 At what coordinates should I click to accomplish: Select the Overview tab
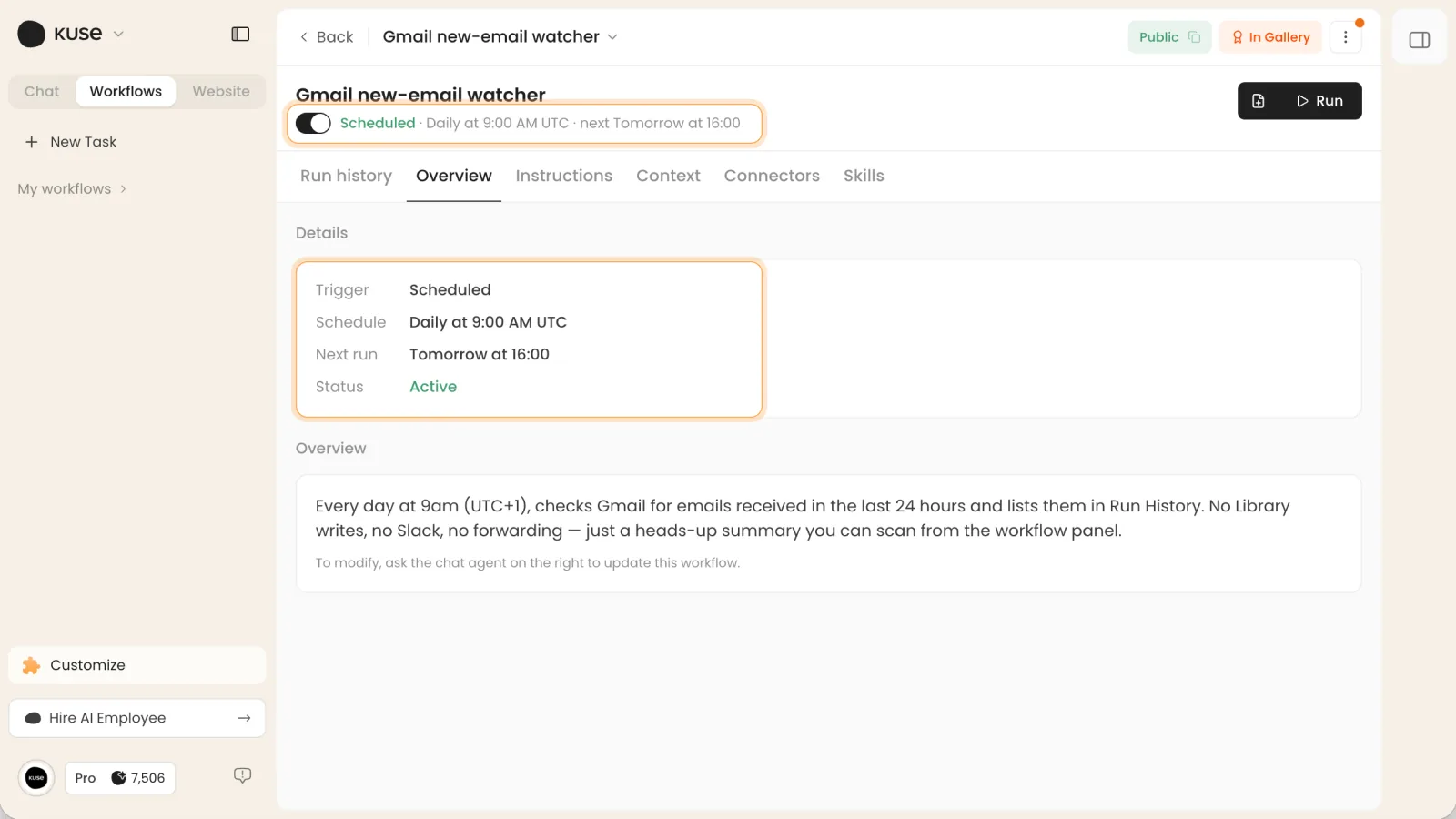(x=454, y=176)
